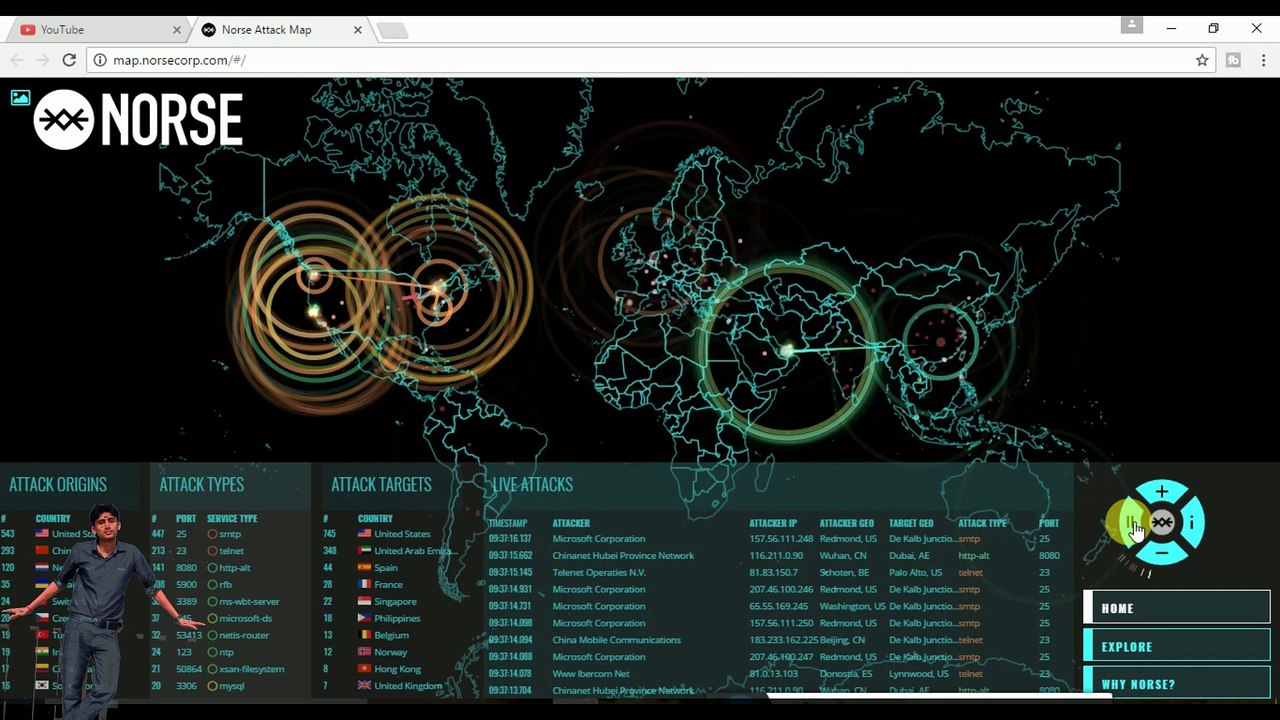Zoom in with the plus control
This screenshot has height=720, width=1280.
(x=1161, y=492)
